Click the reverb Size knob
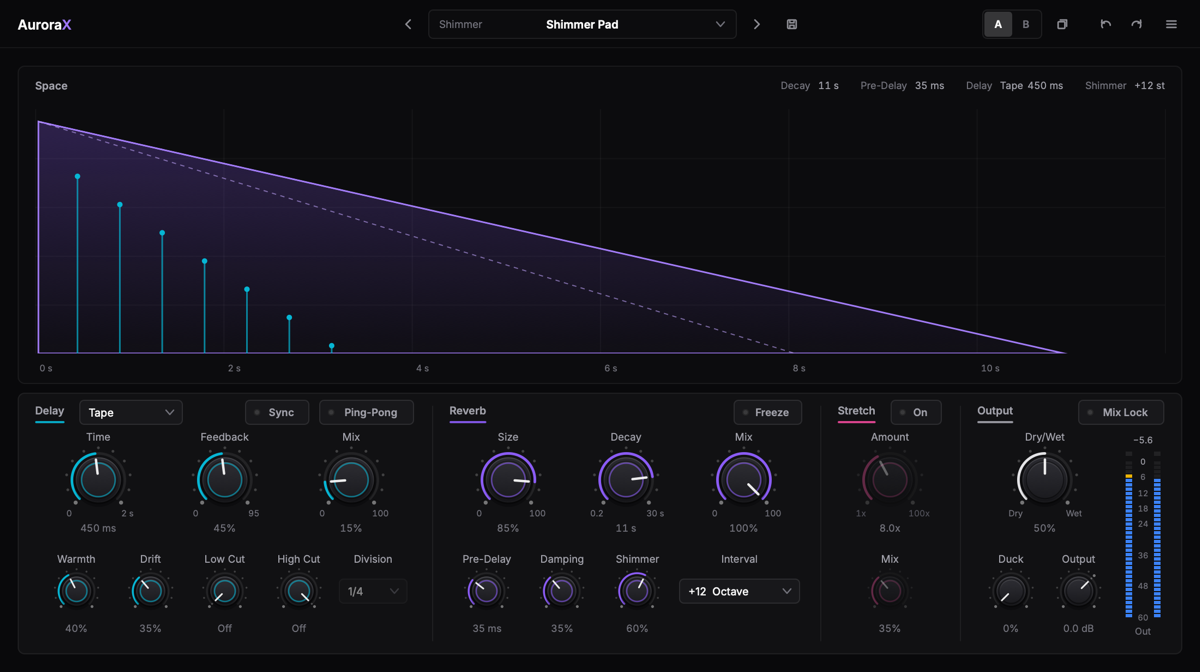This screenshot has width=1200, height=672. (508, 479)
